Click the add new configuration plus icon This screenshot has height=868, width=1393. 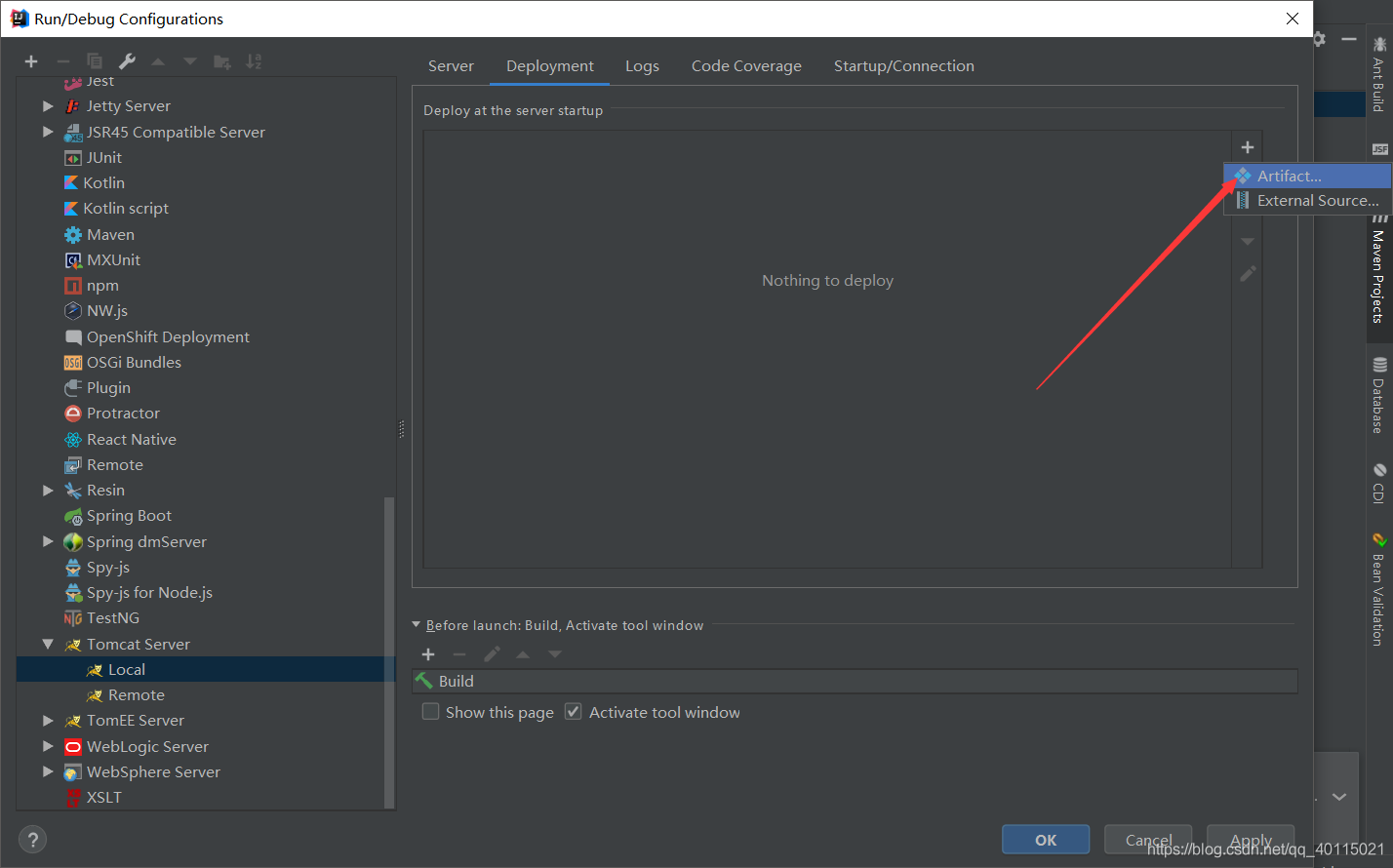coord(31,61)
